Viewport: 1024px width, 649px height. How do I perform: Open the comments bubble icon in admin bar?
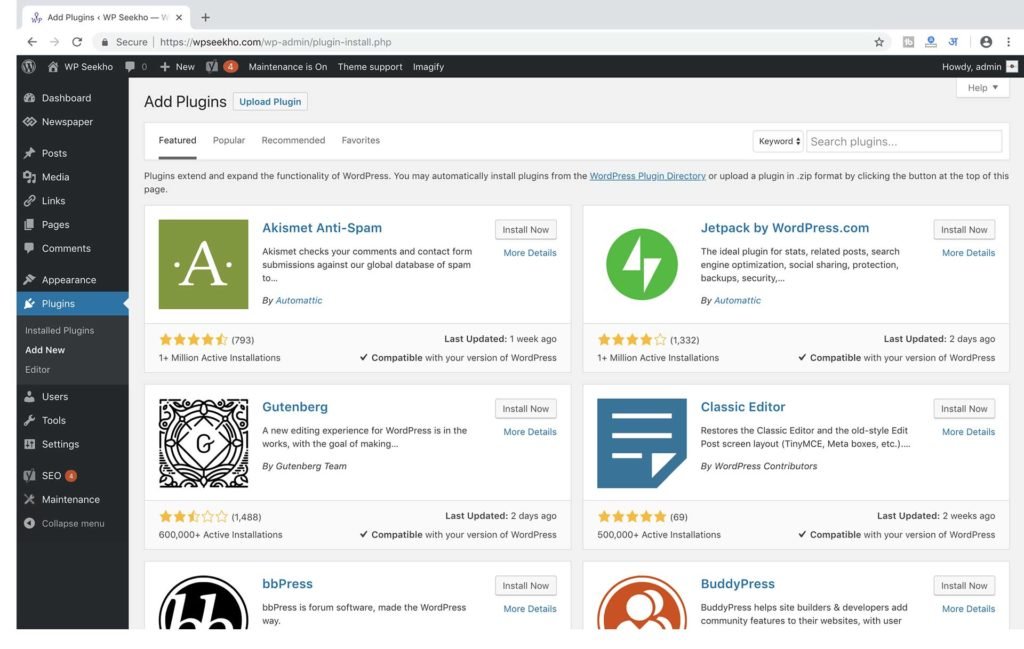[130, 67]
